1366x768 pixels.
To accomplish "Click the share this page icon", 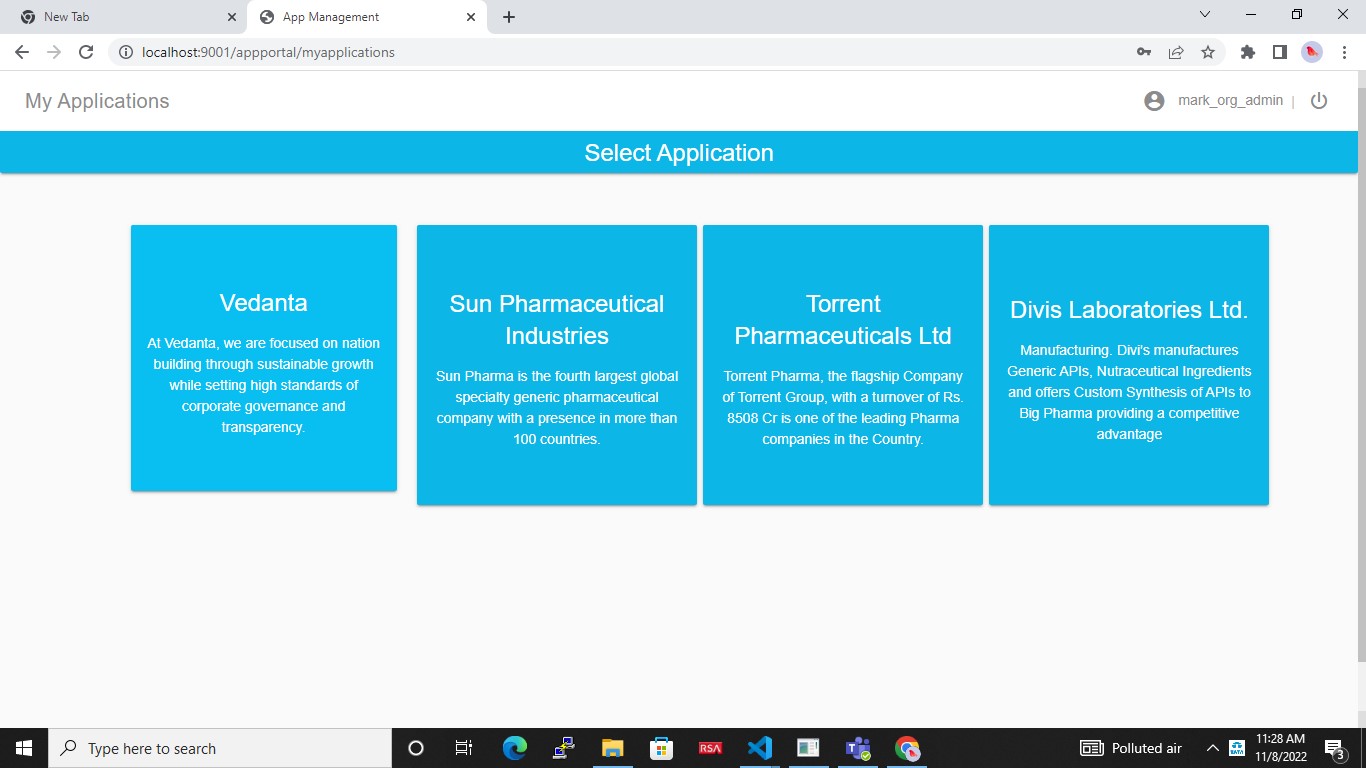I will pos(1176,52).
